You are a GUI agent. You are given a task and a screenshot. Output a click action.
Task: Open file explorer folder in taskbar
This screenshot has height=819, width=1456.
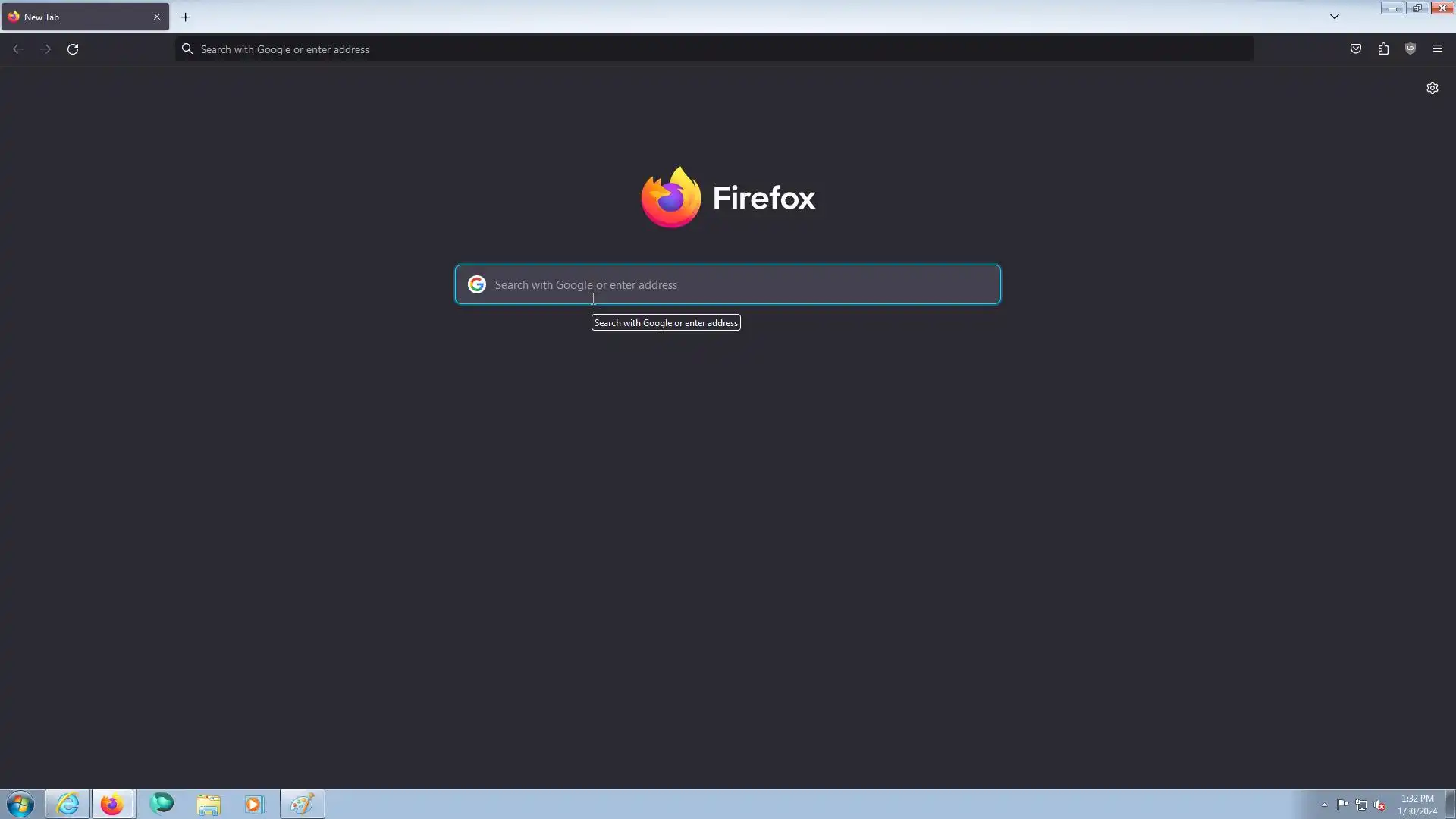click(209, 804)
